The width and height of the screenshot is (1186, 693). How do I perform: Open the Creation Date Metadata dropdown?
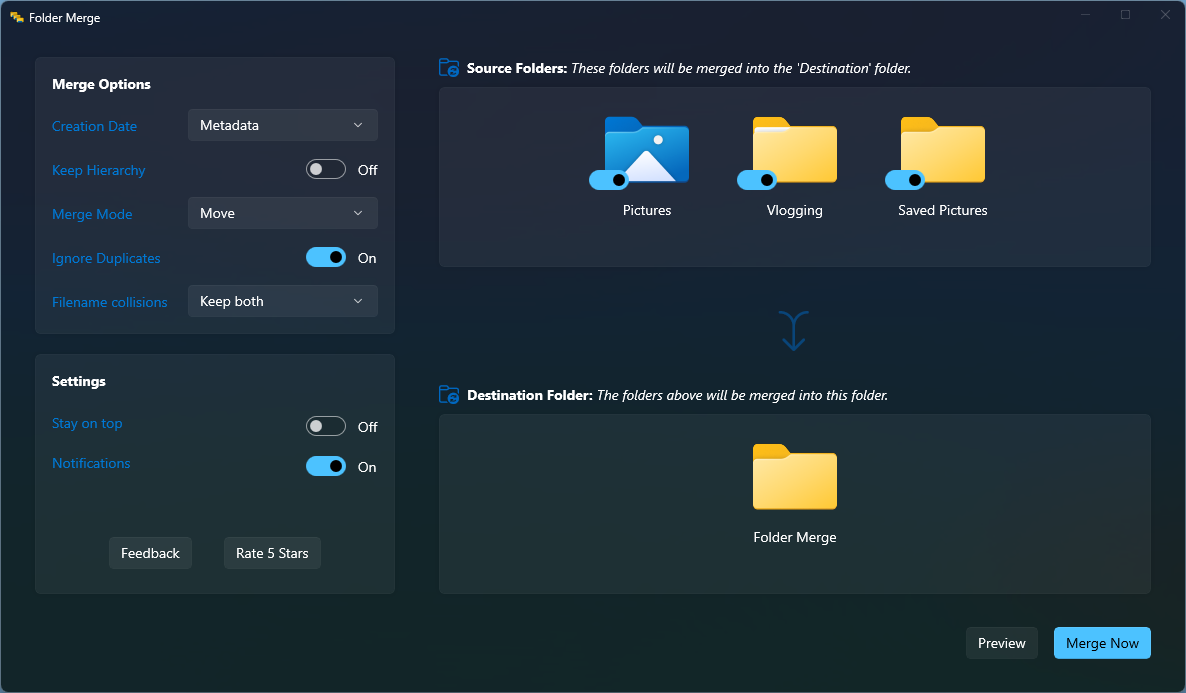tap(282, 124)
